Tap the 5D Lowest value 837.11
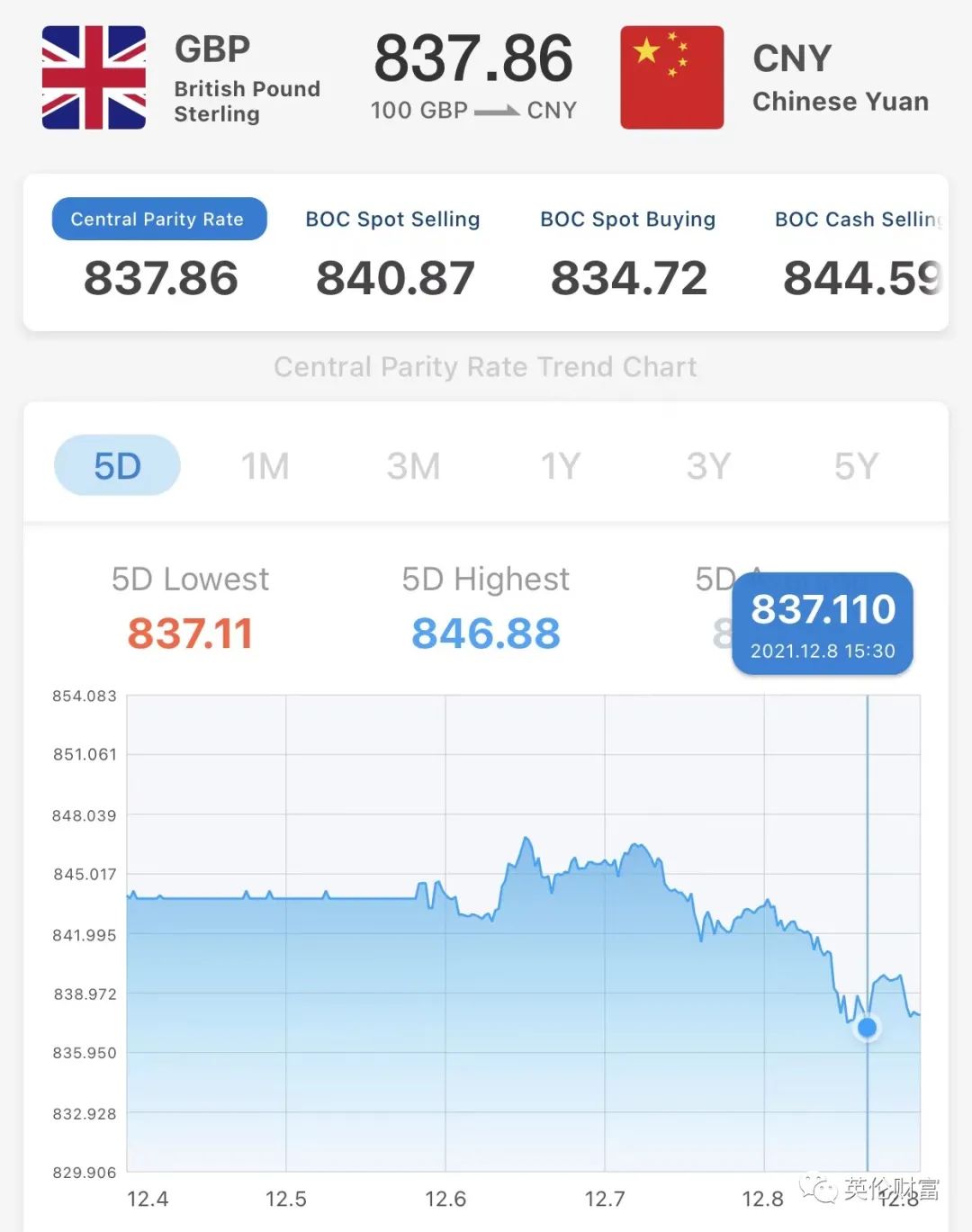The image size is (972, 1232). (x=190, y=633)
